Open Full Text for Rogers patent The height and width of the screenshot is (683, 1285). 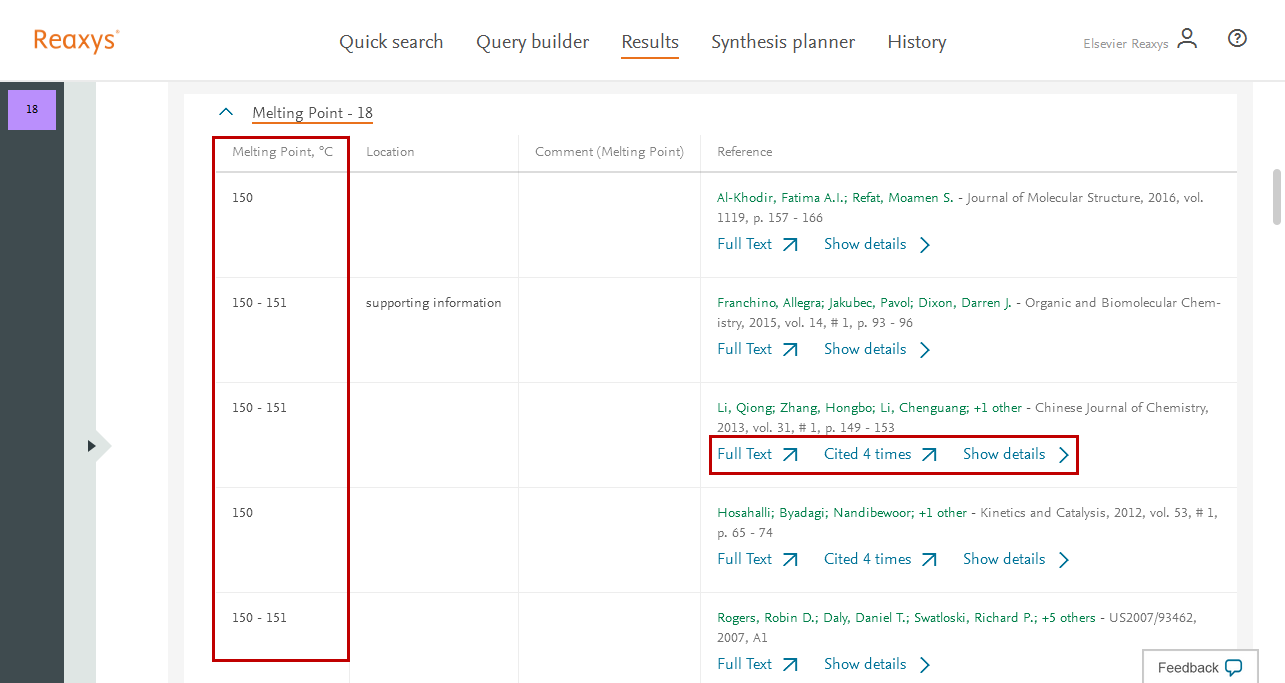(x=757, y=664)
